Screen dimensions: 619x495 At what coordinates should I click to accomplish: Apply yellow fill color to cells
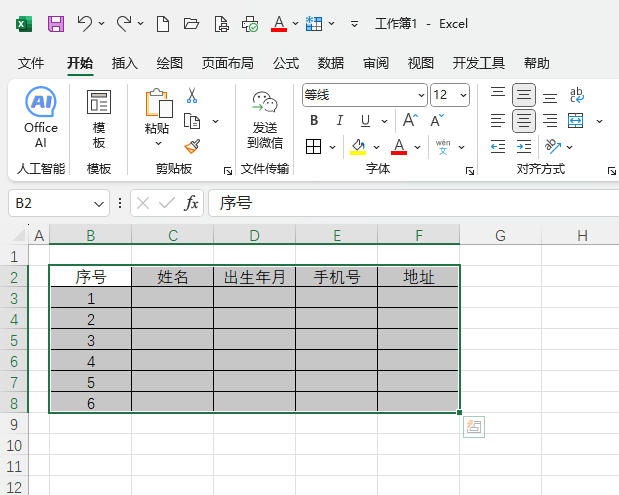click(x=358, y=147)
